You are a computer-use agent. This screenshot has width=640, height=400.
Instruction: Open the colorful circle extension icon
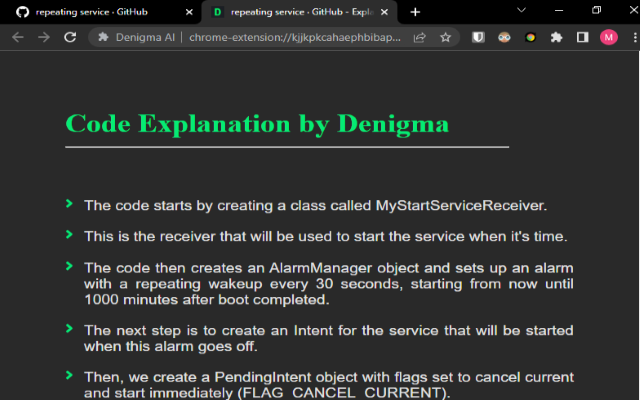pyautogui.click(x=530, y=38)
